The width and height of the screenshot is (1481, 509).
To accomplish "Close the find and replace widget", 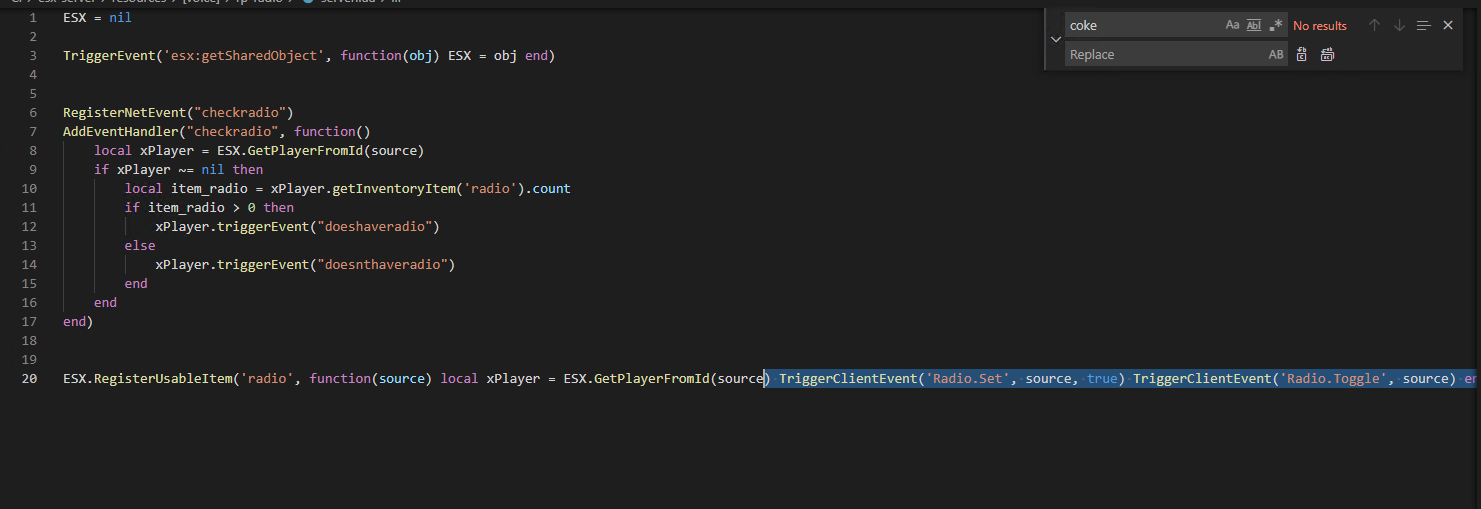I will [1448, 25].
